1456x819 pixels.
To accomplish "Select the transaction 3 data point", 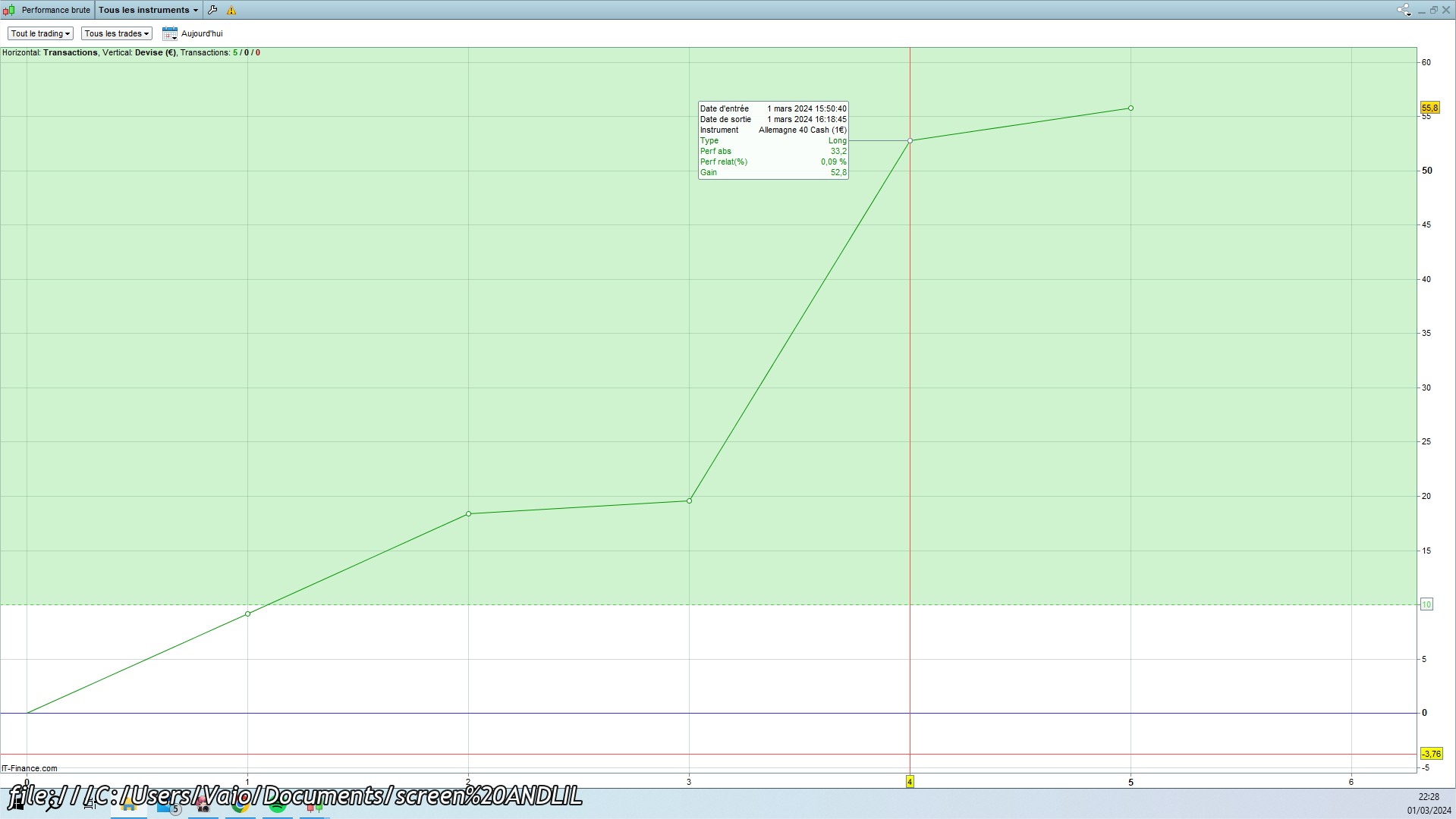I will (x=689, y=500).
